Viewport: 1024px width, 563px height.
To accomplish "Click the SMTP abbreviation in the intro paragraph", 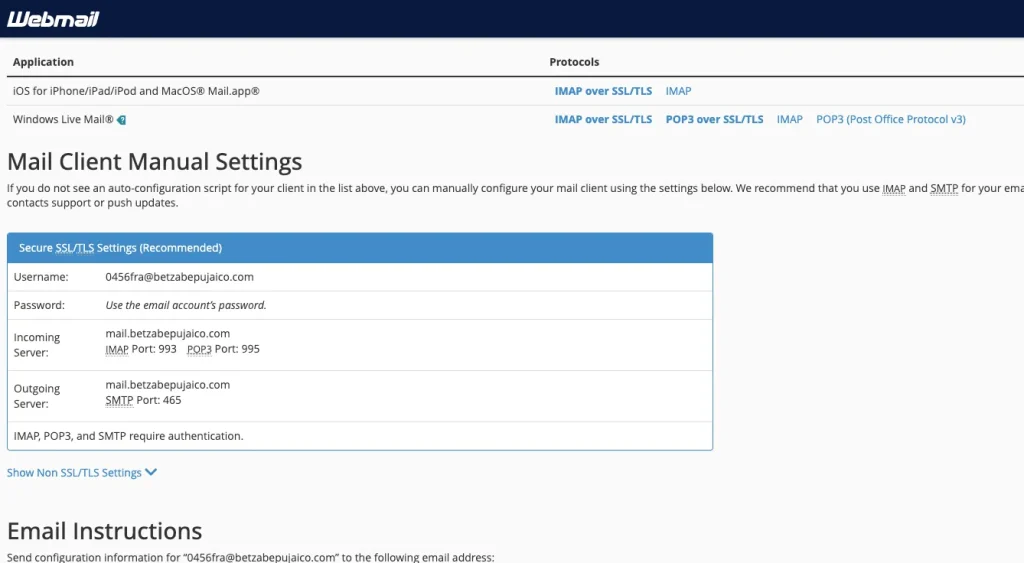I will click(x=944, y=189).
